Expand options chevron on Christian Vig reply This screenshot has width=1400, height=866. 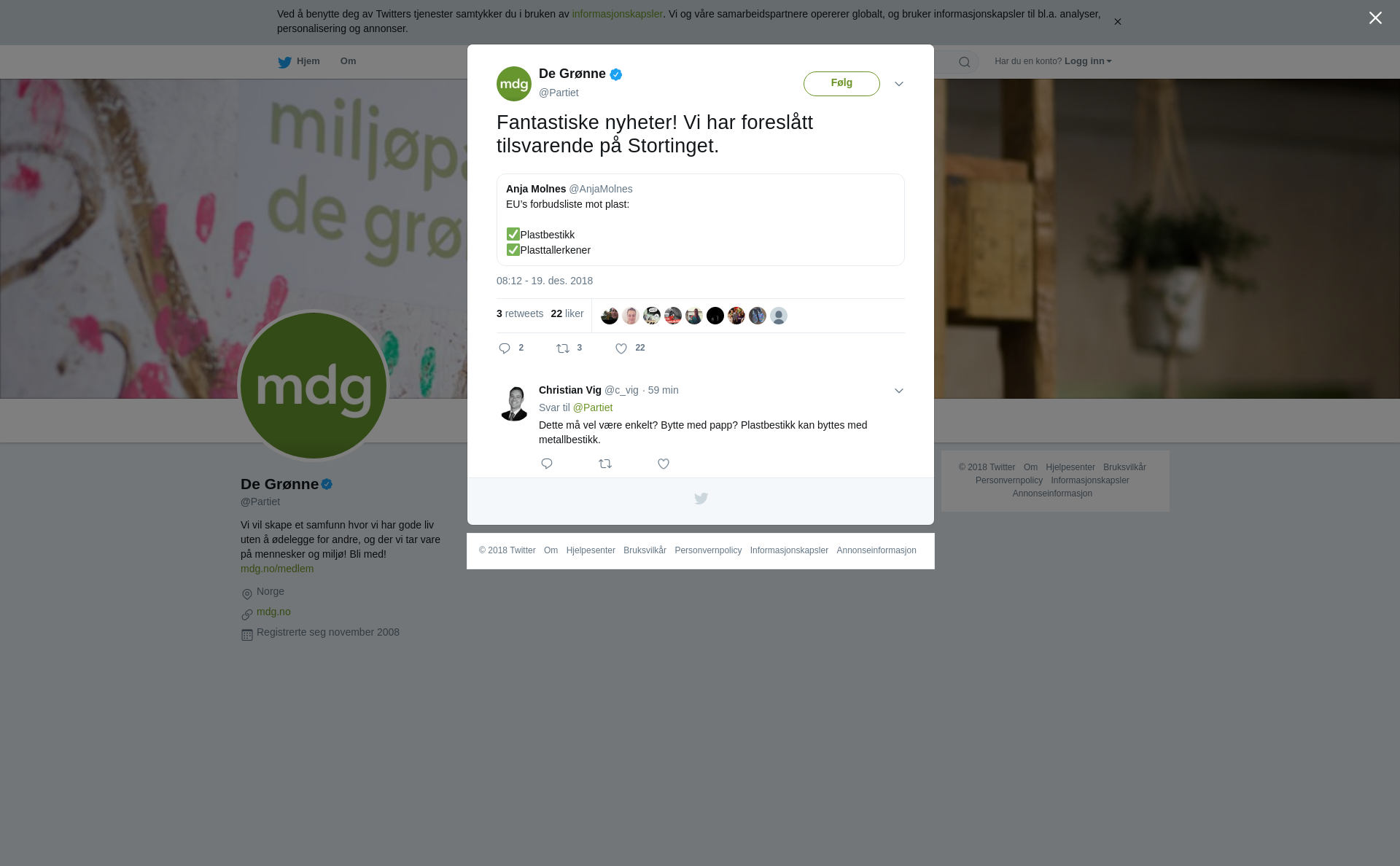click(x=899, y=391)
